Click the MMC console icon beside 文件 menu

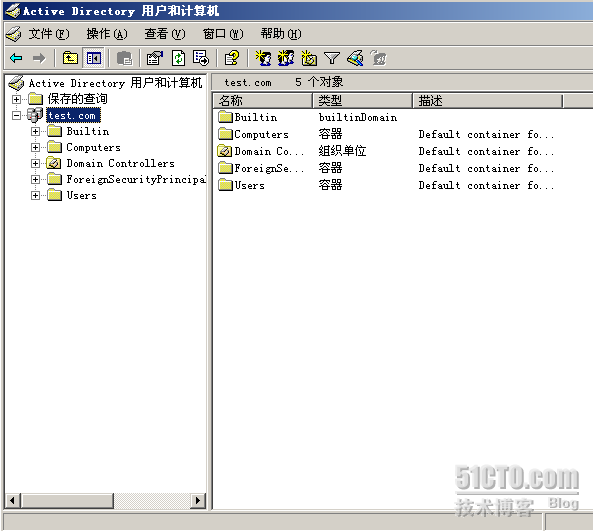14,34
